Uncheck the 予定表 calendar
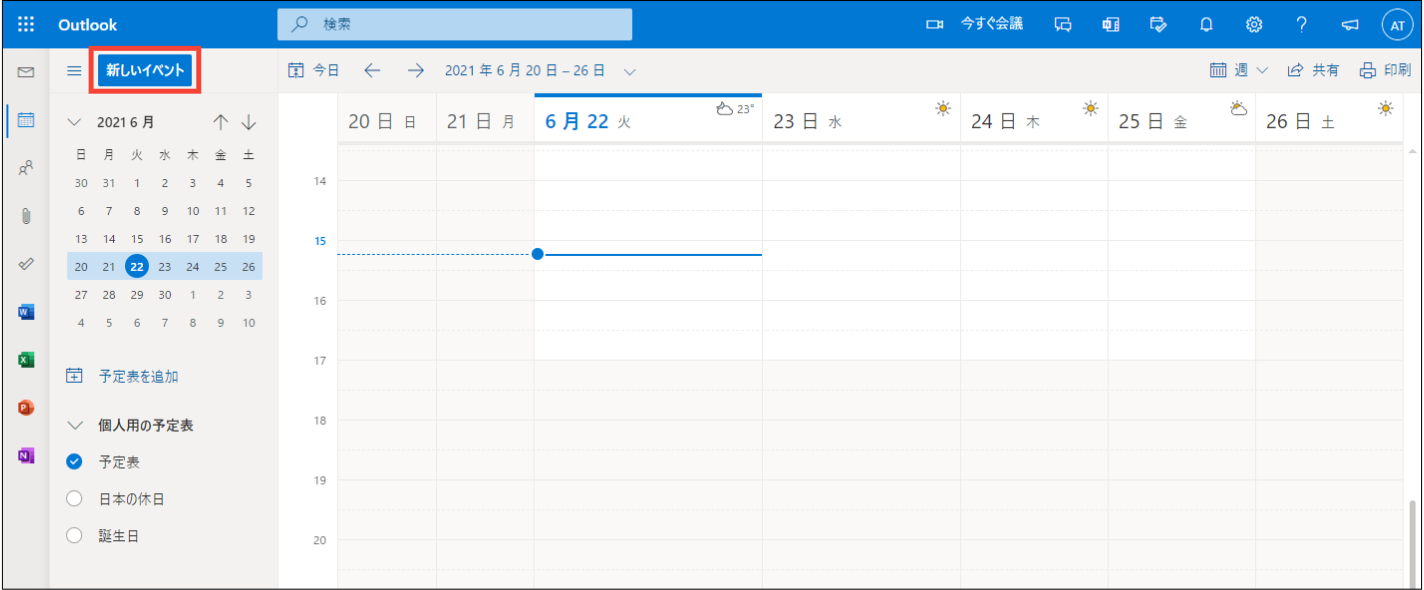The image size is (1424, 590). [x=73, y=462]
